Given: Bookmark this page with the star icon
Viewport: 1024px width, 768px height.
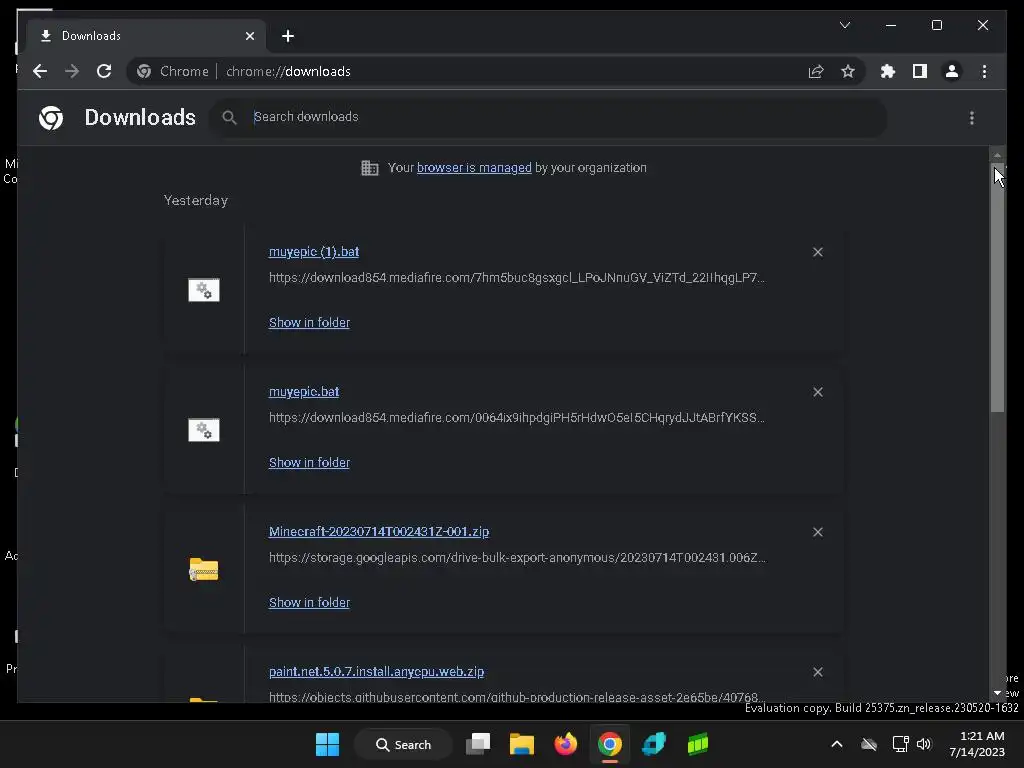Looking at the screenshot, I should point(848,71).
